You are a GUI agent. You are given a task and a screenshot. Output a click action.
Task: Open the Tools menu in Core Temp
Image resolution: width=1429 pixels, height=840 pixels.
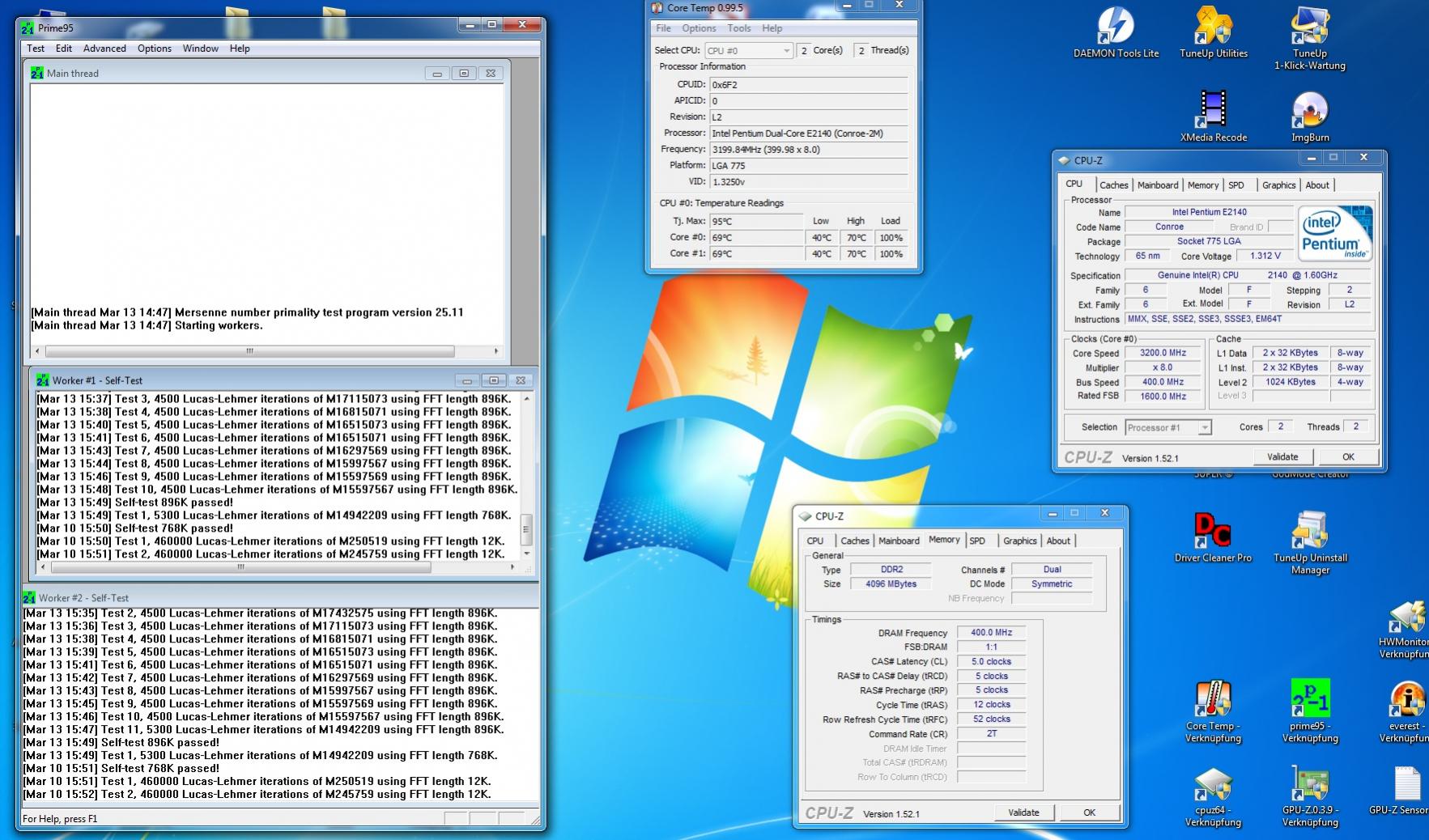738,28
